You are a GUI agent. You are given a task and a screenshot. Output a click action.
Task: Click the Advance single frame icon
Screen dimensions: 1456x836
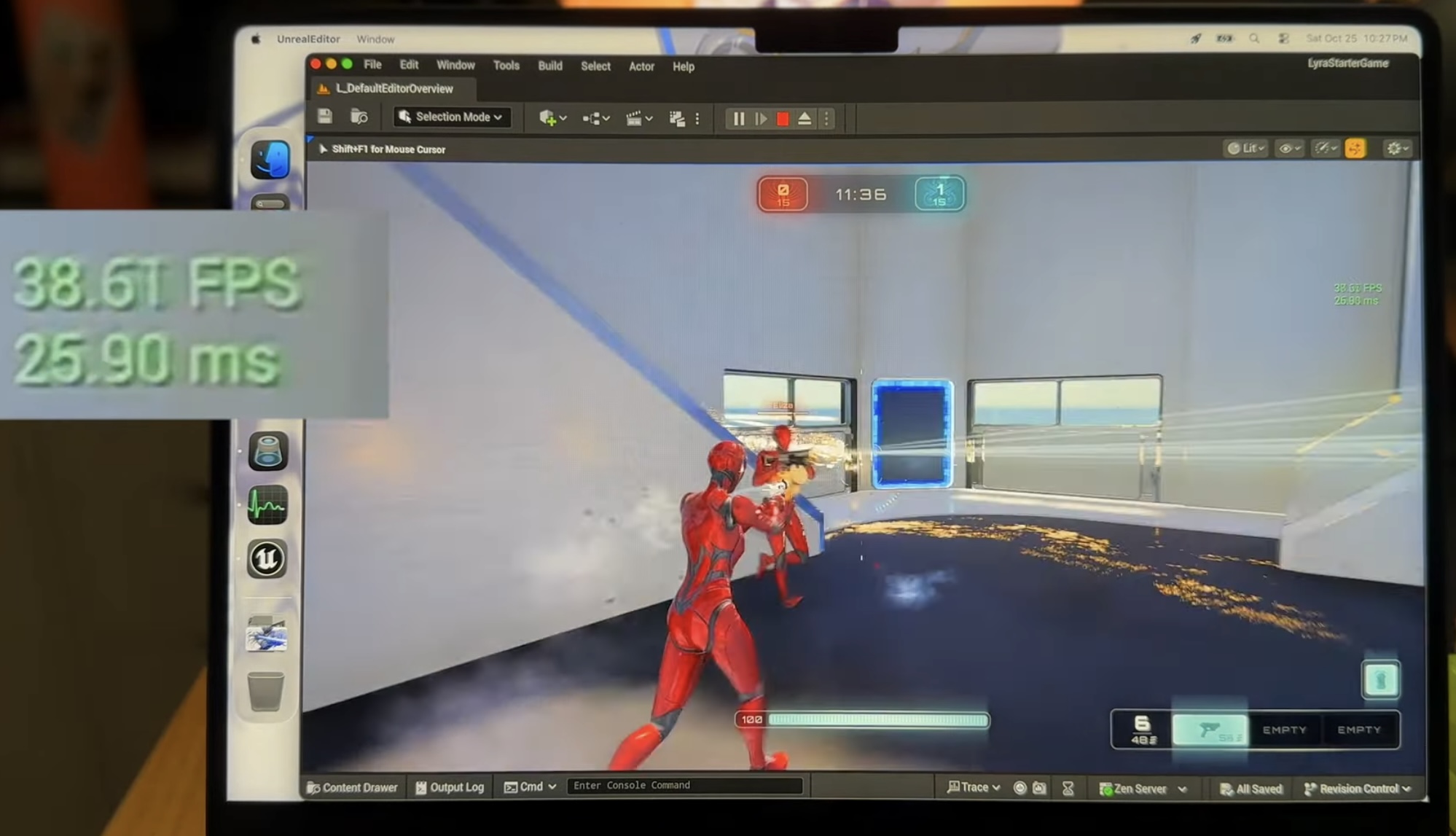click(x=761, y=119)
